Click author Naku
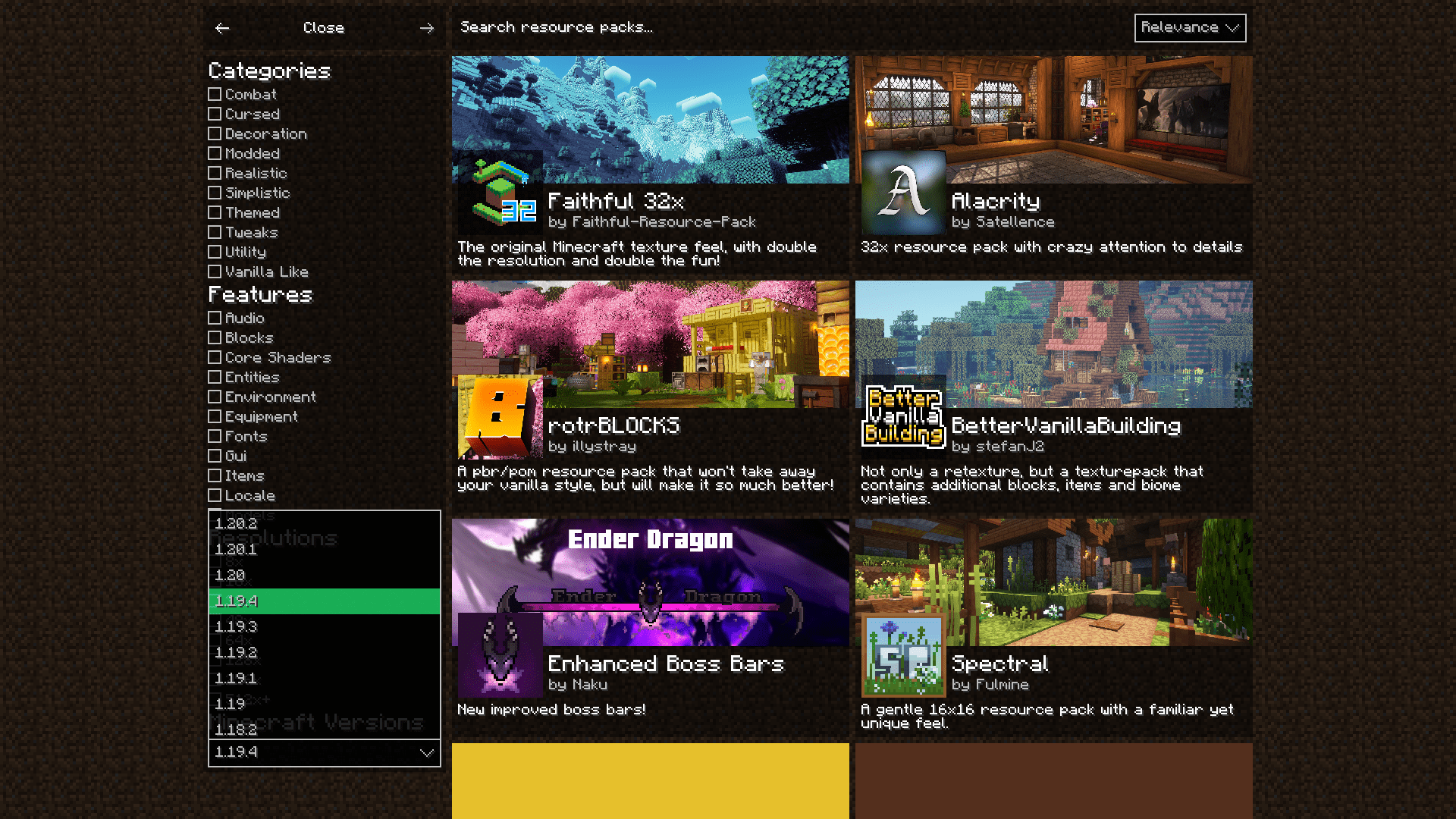The height and width of the screenshot is (819, 1456). click(x=589, y=685)
